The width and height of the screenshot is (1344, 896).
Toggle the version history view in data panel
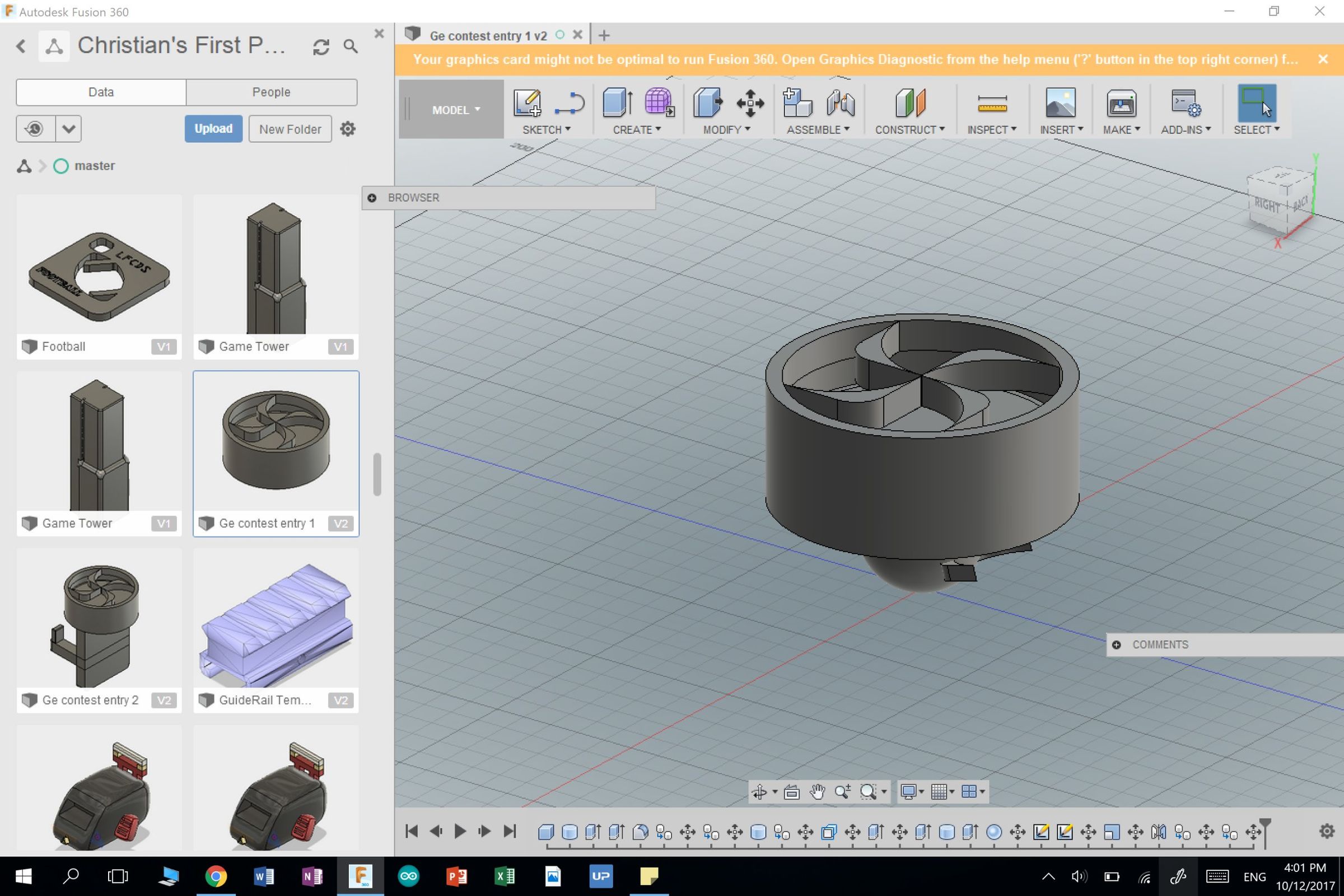35,129
